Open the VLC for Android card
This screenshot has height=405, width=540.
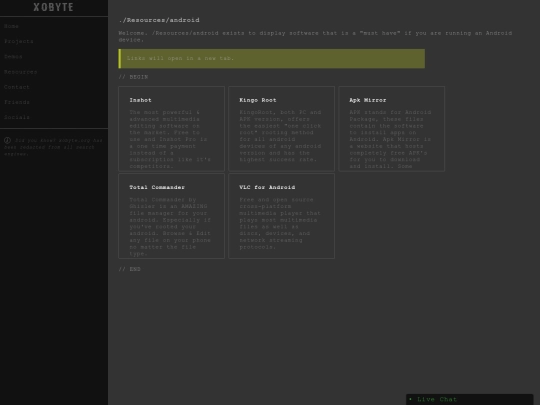tap(281, 216)
